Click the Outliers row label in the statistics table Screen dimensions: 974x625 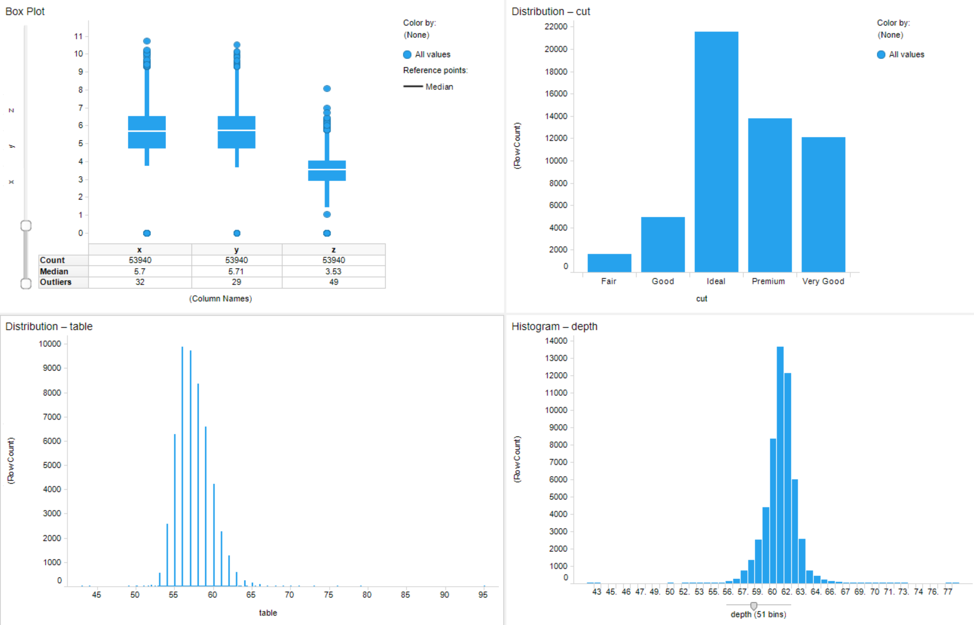coord(57,281)
